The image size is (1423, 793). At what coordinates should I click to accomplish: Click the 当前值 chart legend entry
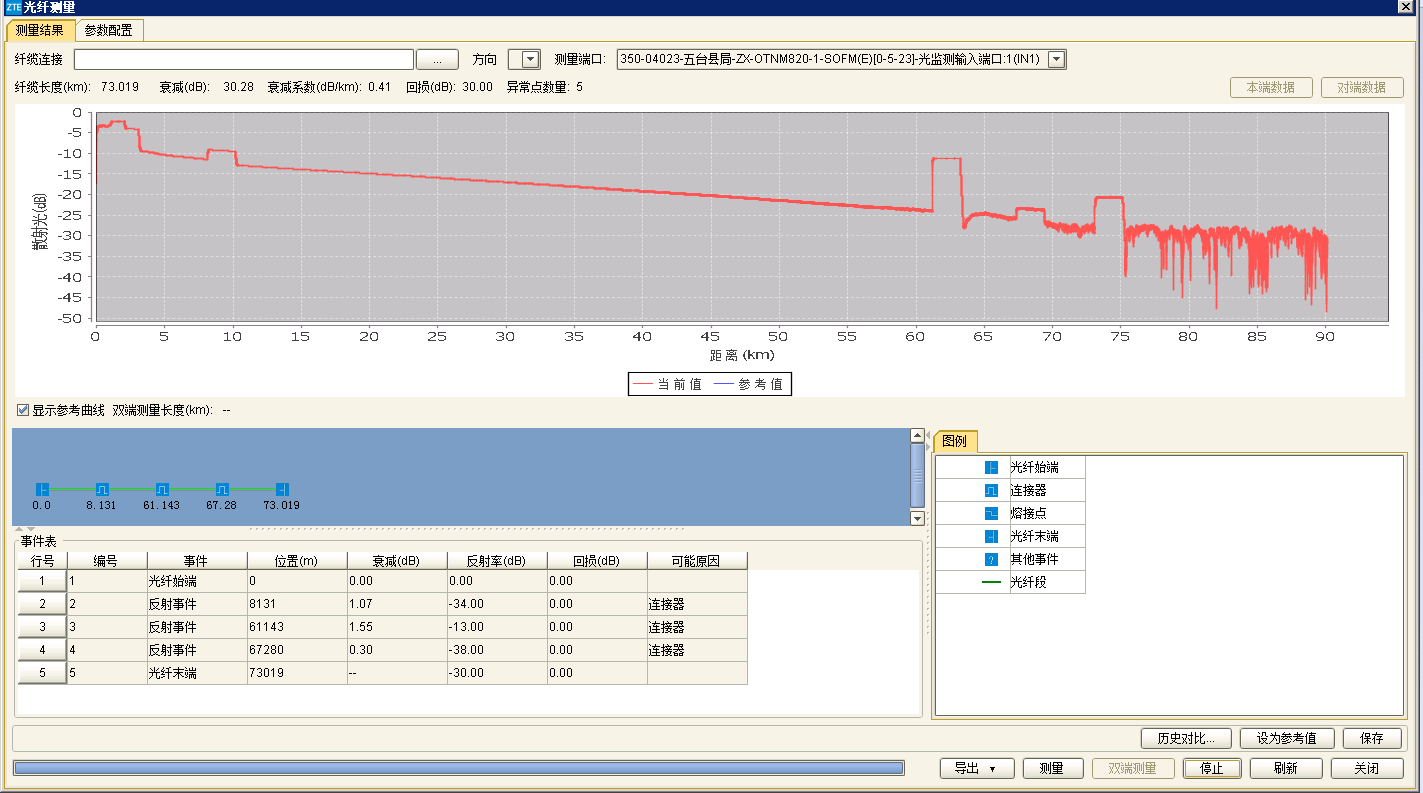[x=668, y=385]
